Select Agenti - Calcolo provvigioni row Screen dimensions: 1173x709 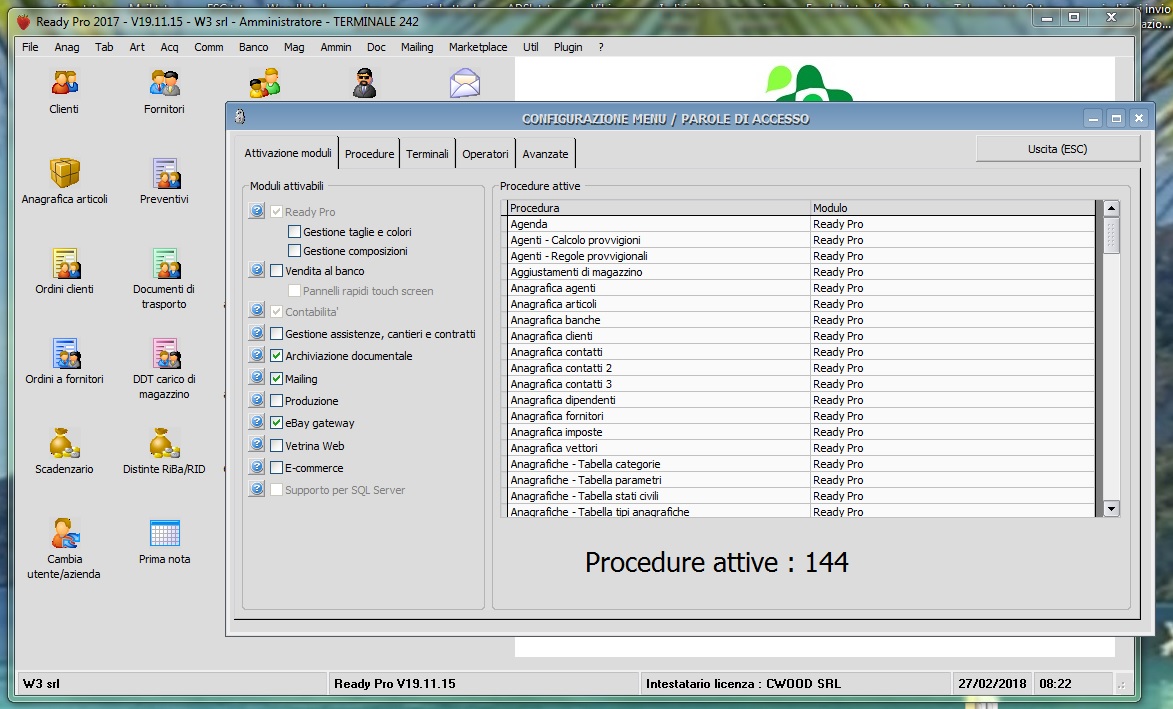[x=800, y=240]
